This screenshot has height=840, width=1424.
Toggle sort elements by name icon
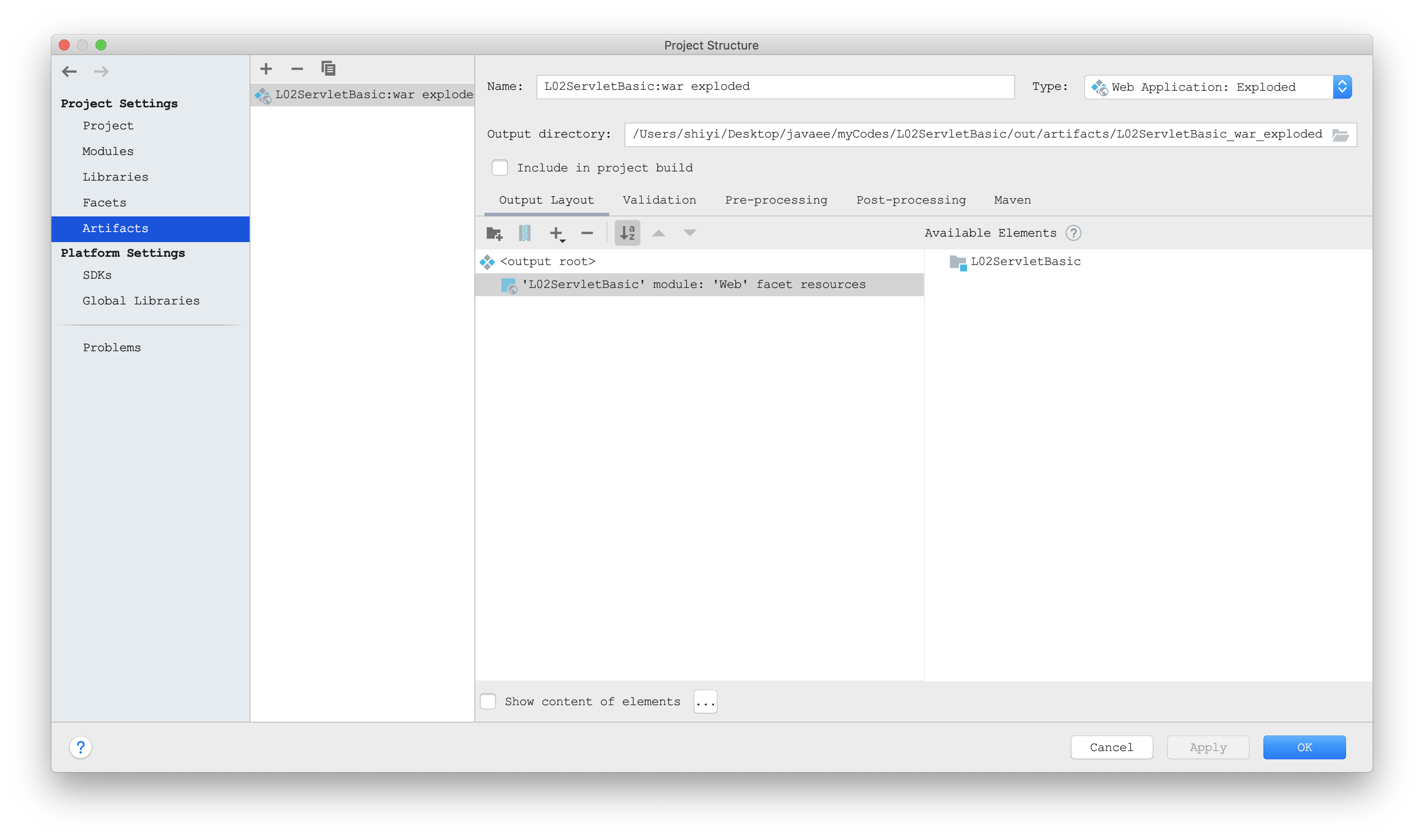(627, 233)
